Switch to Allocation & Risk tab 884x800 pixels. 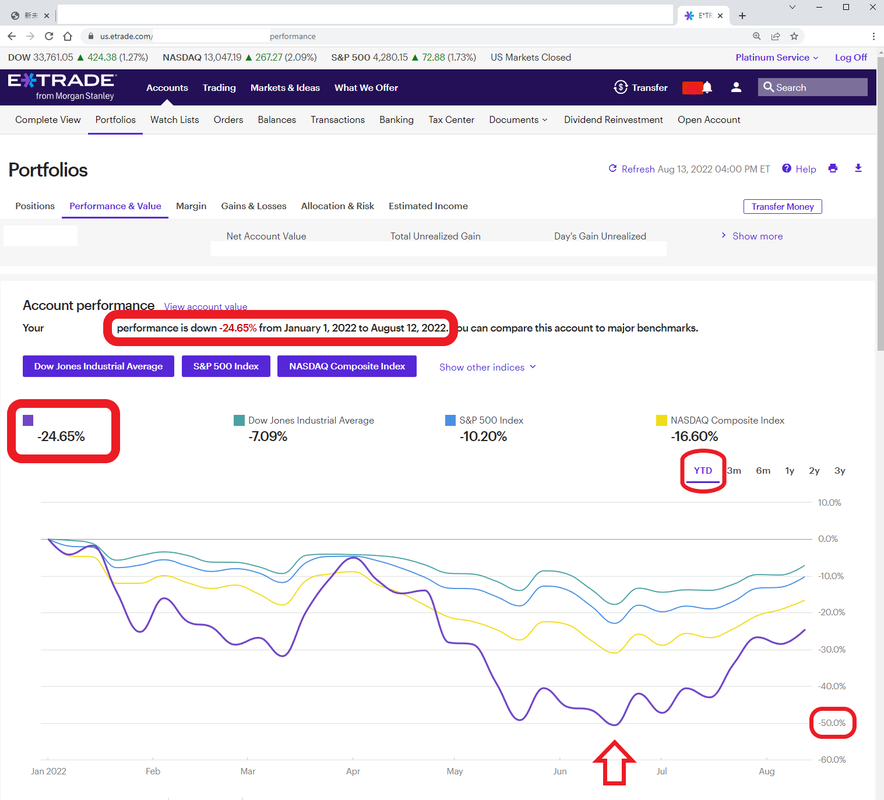coord(338,206)
